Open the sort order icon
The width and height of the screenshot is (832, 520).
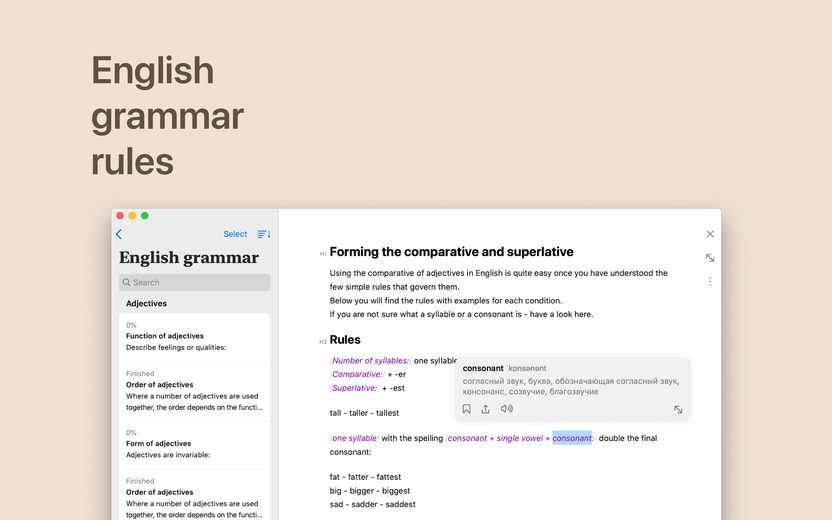(264, 234)
